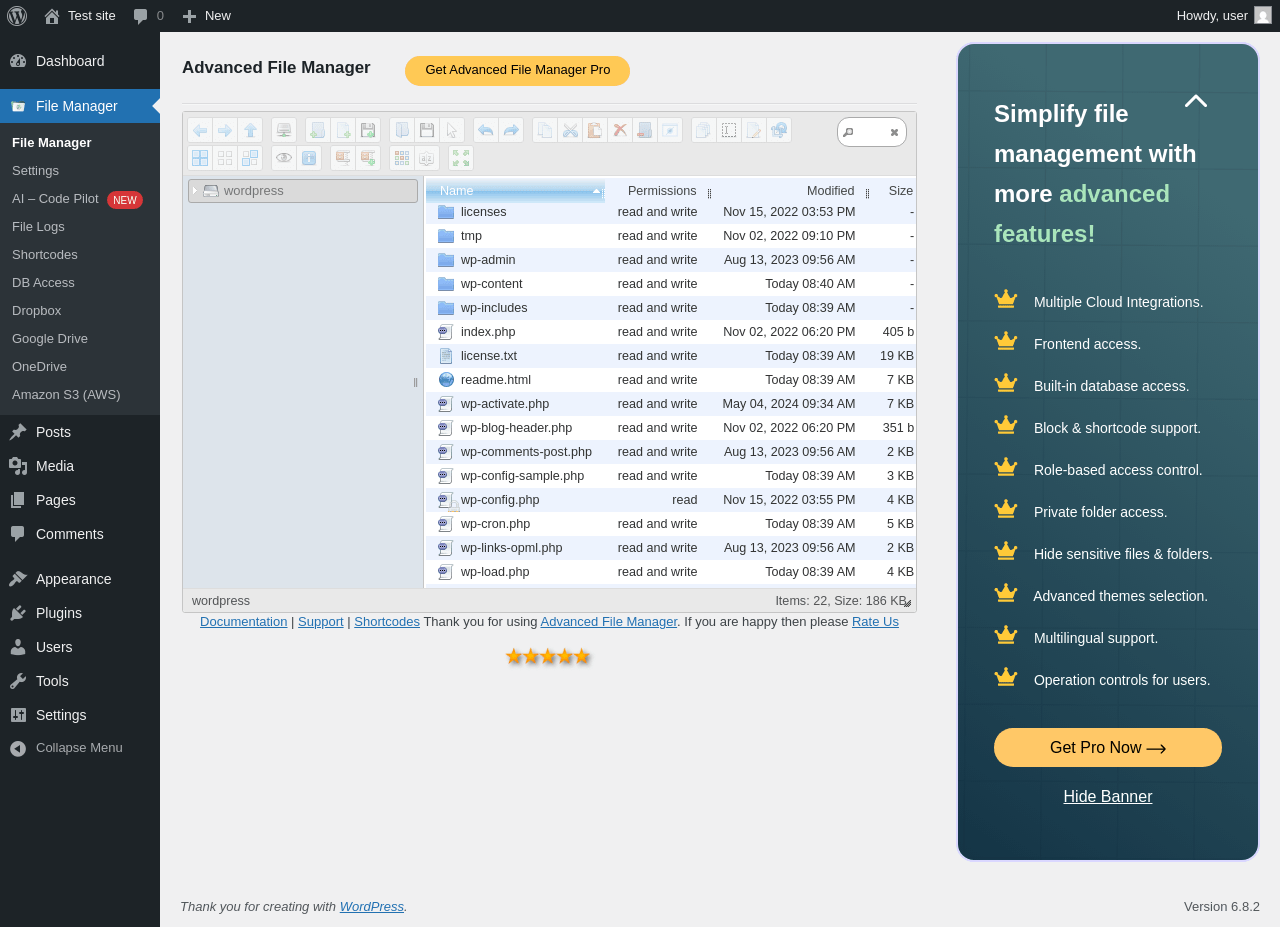Open the Documentation link
The height and width of the screenshot is (927, 1280).
243,622
